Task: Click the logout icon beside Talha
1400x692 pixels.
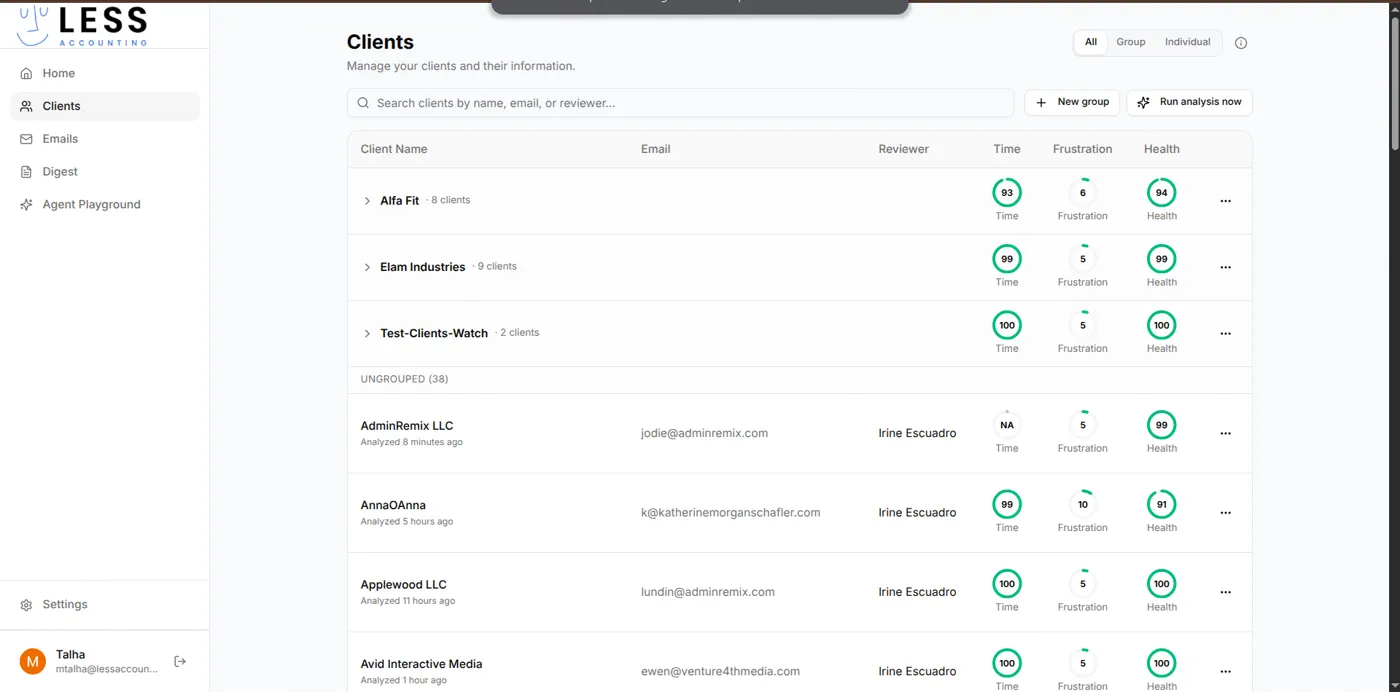Action: click(180, 661)
